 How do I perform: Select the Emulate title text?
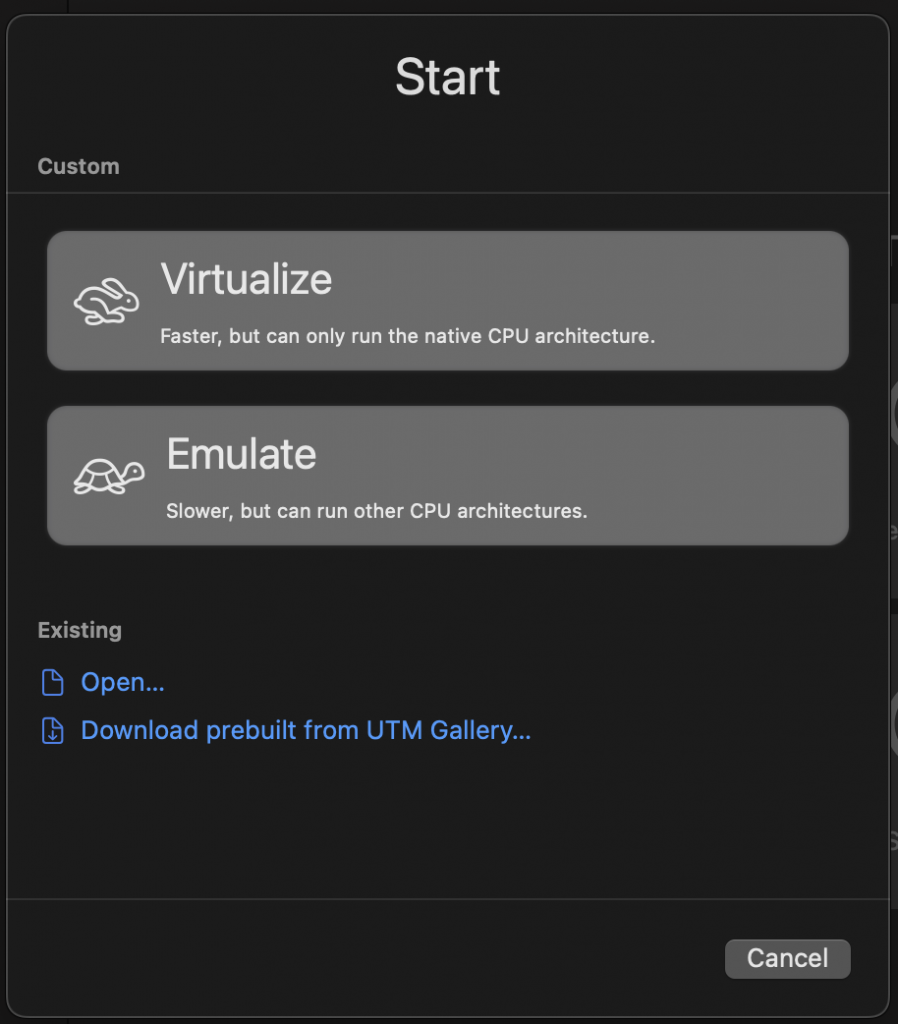point(241,454)
